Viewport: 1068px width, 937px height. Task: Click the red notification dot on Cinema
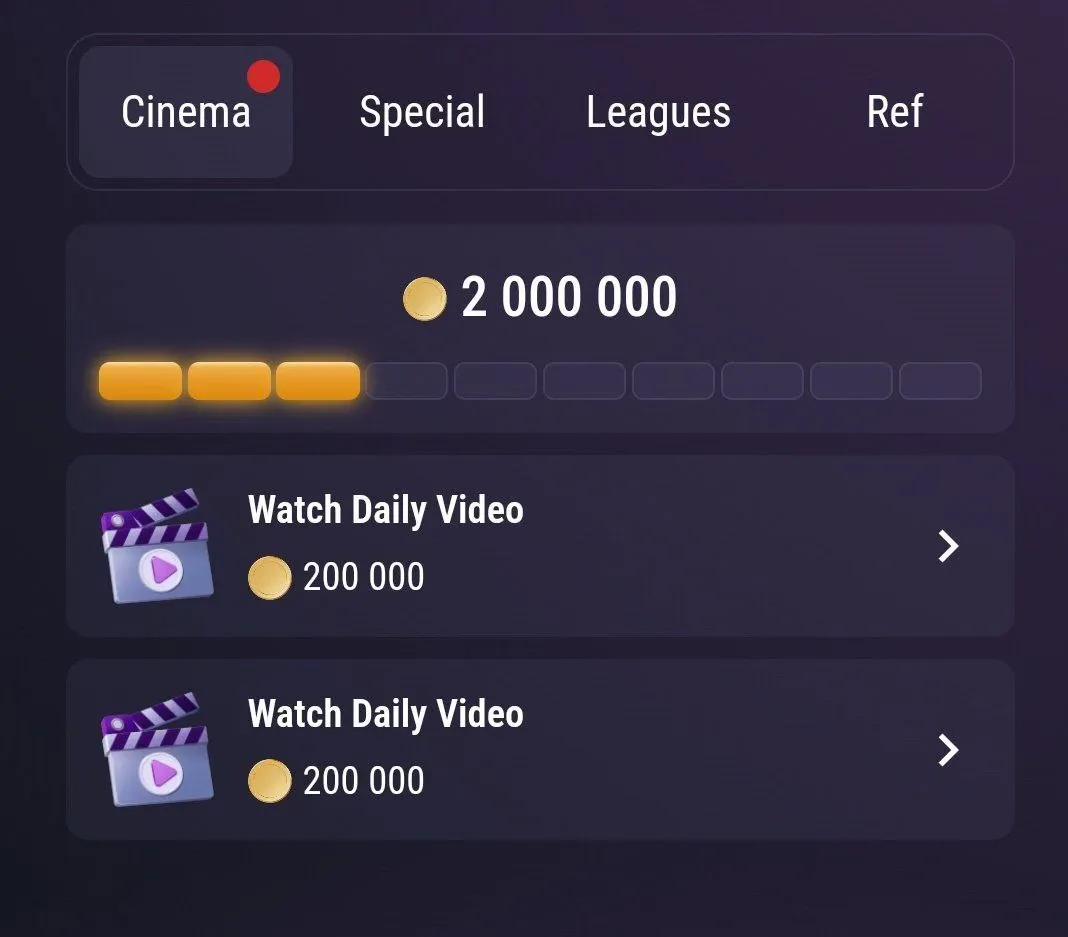(x=264, y=76)
